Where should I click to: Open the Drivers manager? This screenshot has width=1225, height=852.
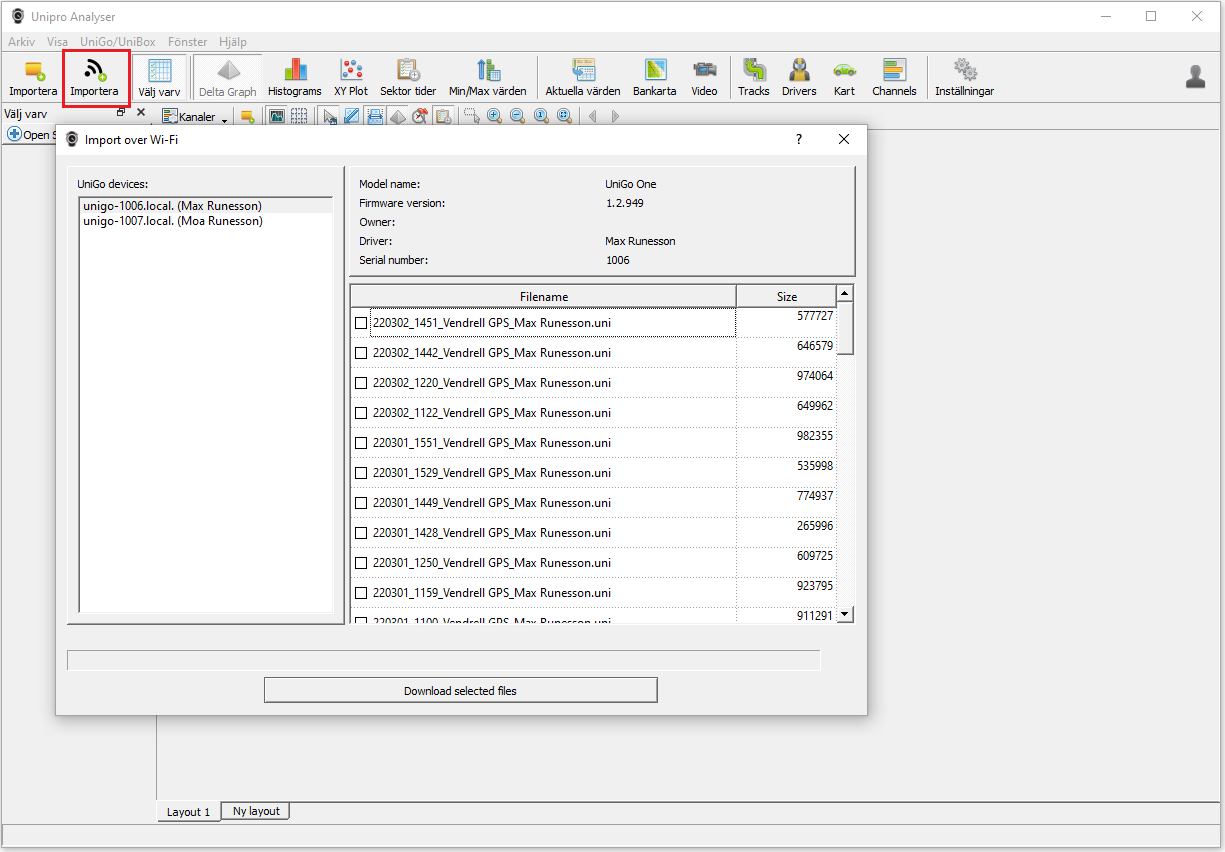tap(799, 79)
